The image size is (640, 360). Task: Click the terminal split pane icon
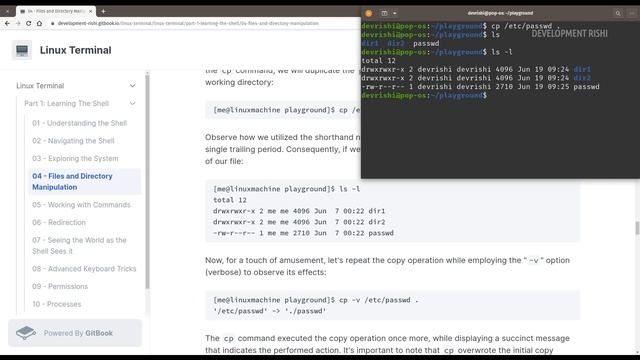point(384,13)
